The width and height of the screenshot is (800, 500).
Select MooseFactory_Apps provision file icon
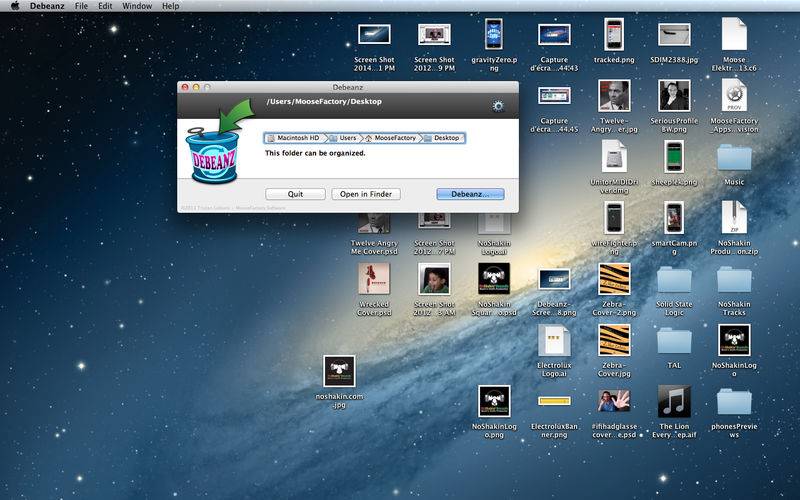pos(734,95)
